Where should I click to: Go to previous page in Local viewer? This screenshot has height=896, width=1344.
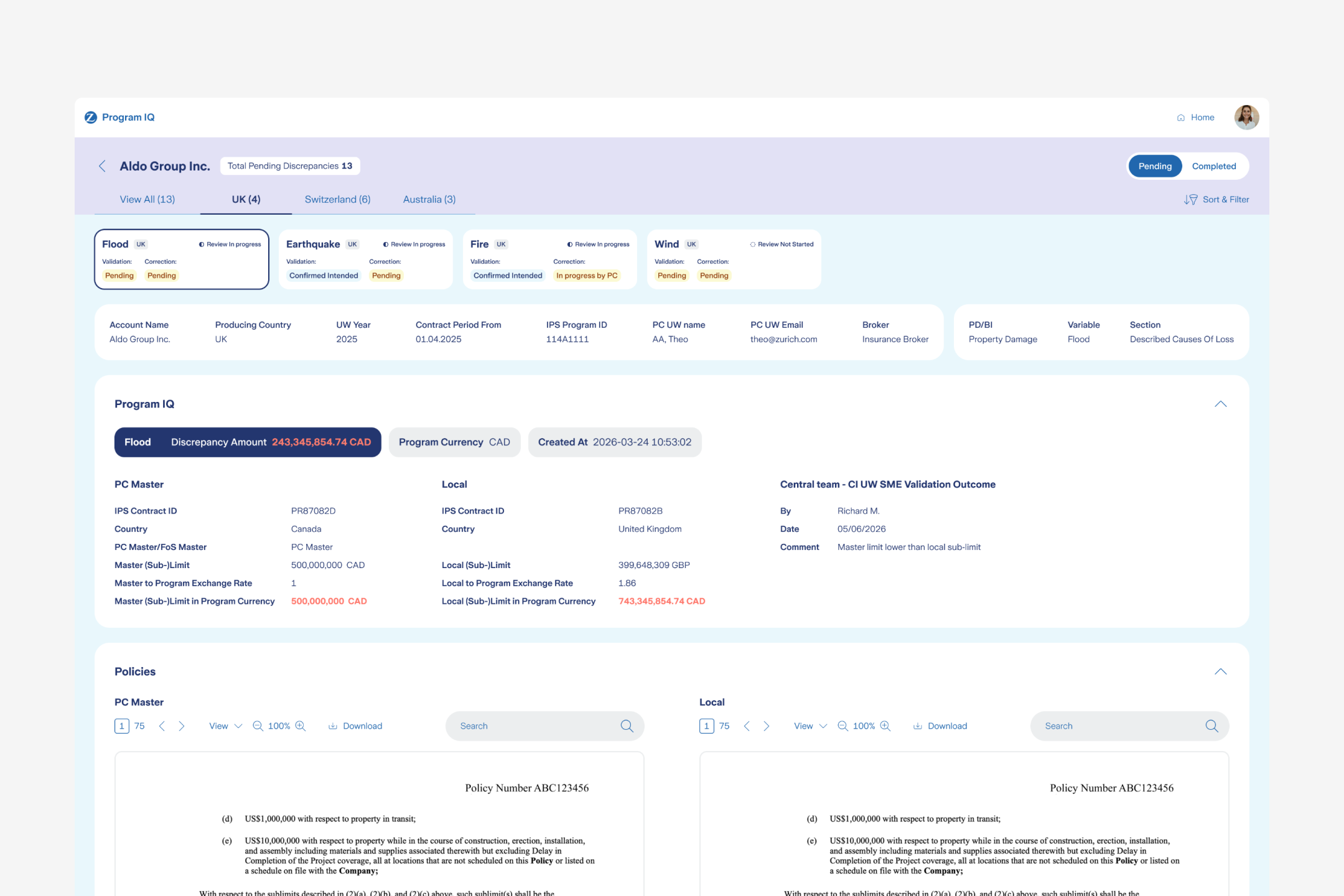747,726
